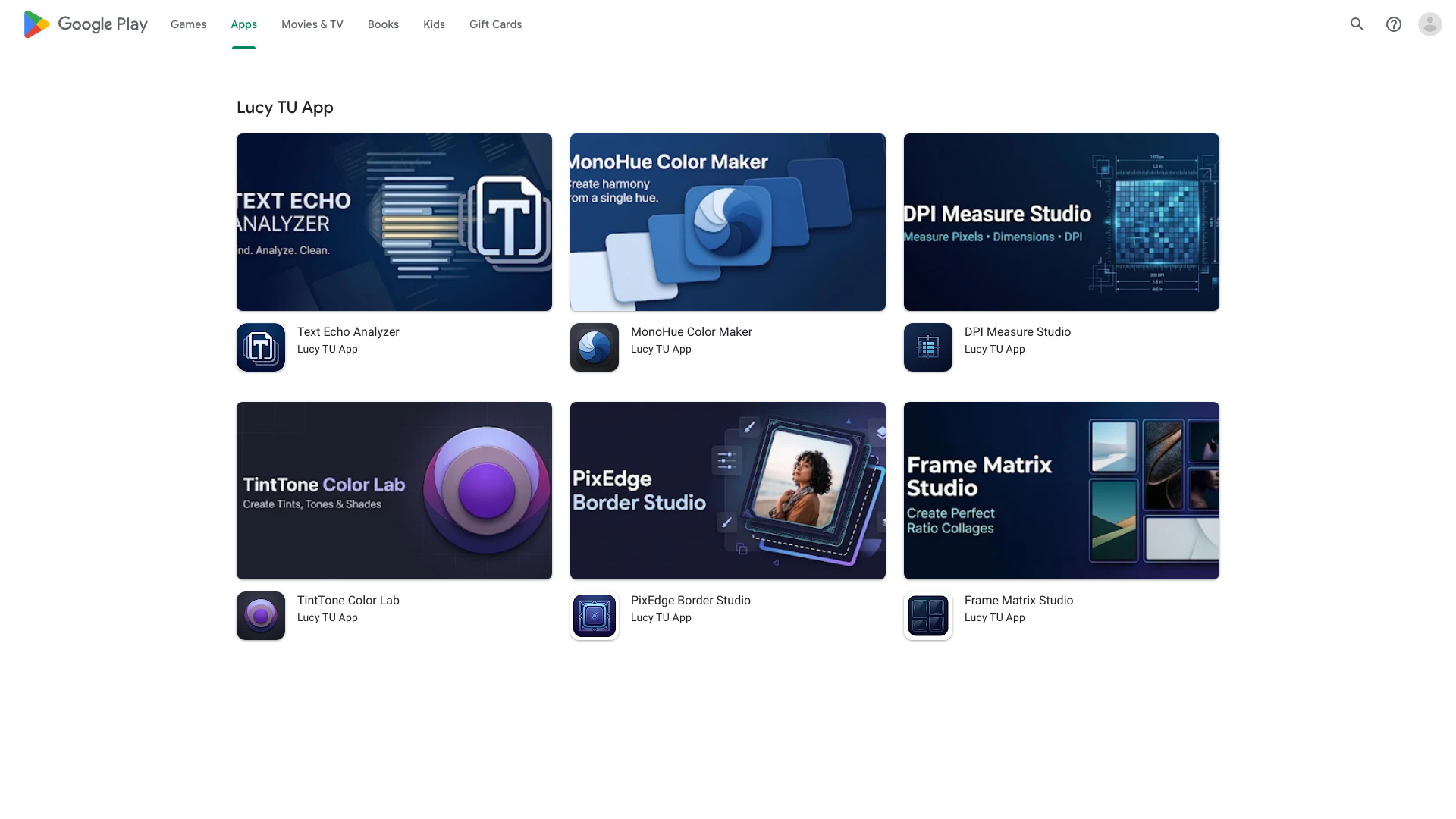Viewport: 1456px width, 819px height.
Task: Open the Frame Matrix Studio banner image
Action: tap(1062, 491)
